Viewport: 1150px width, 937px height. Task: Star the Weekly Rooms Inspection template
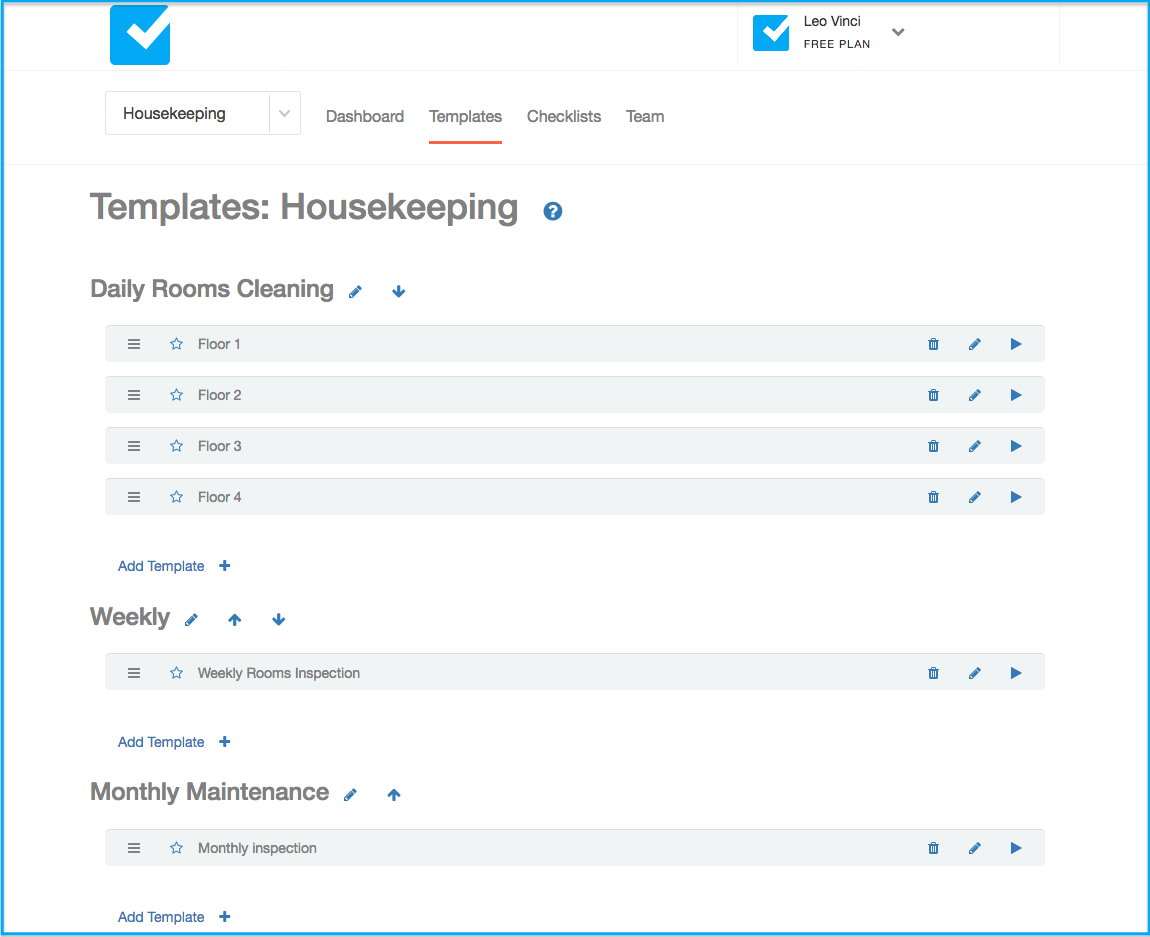[x=176, y=673]
